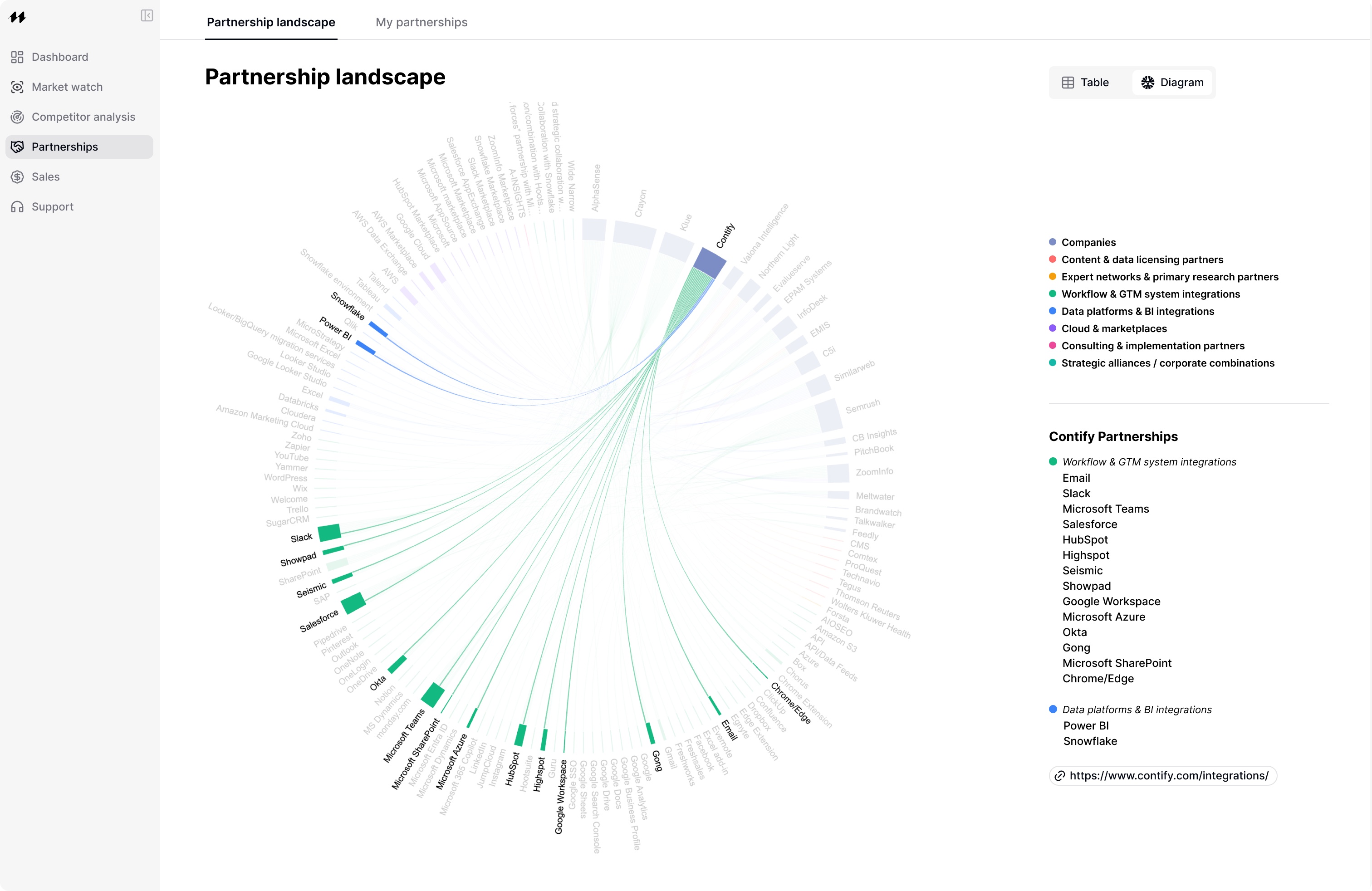This screenshot has height=891, width=1372.
Task: Click Power BI in Contify Partnerships list
Action: point(1086,725)
